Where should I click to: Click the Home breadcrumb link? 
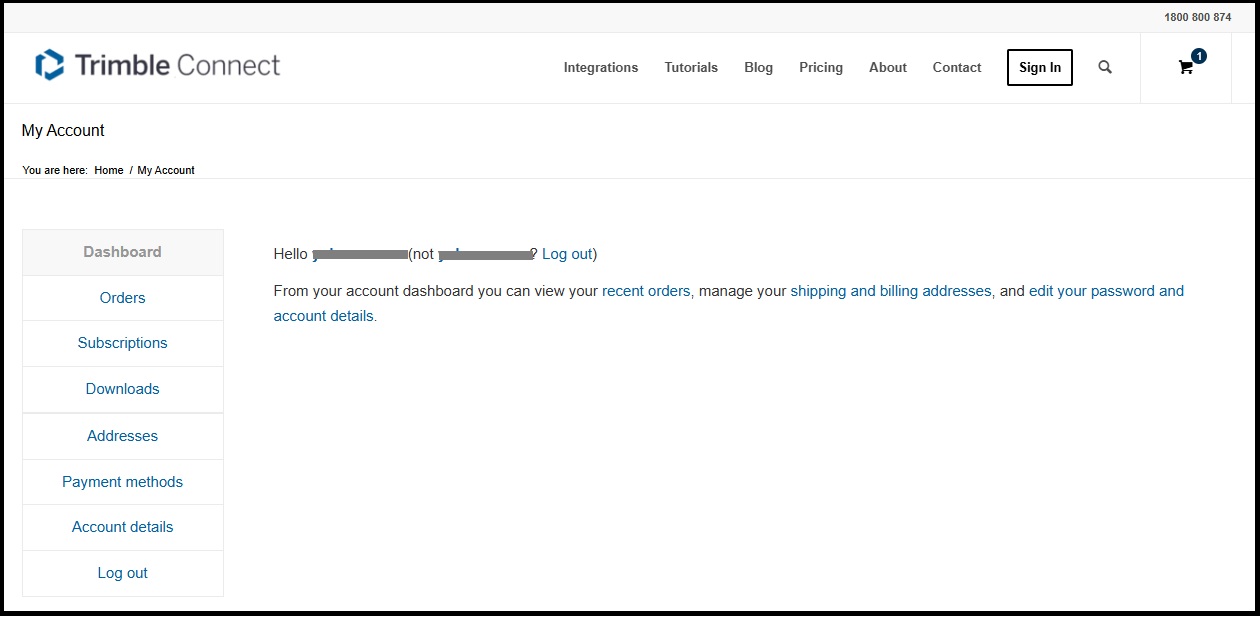[x=109, y=170]
